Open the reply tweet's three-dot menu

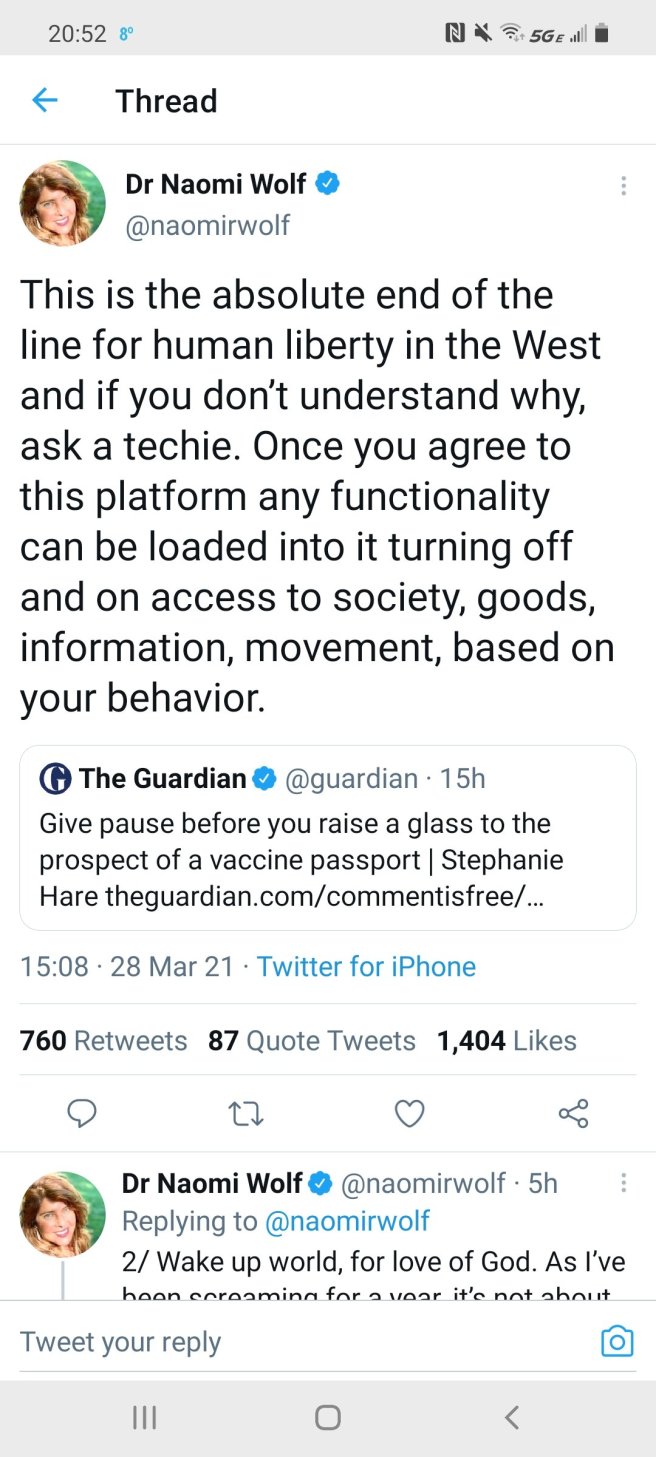(623, 1183)
